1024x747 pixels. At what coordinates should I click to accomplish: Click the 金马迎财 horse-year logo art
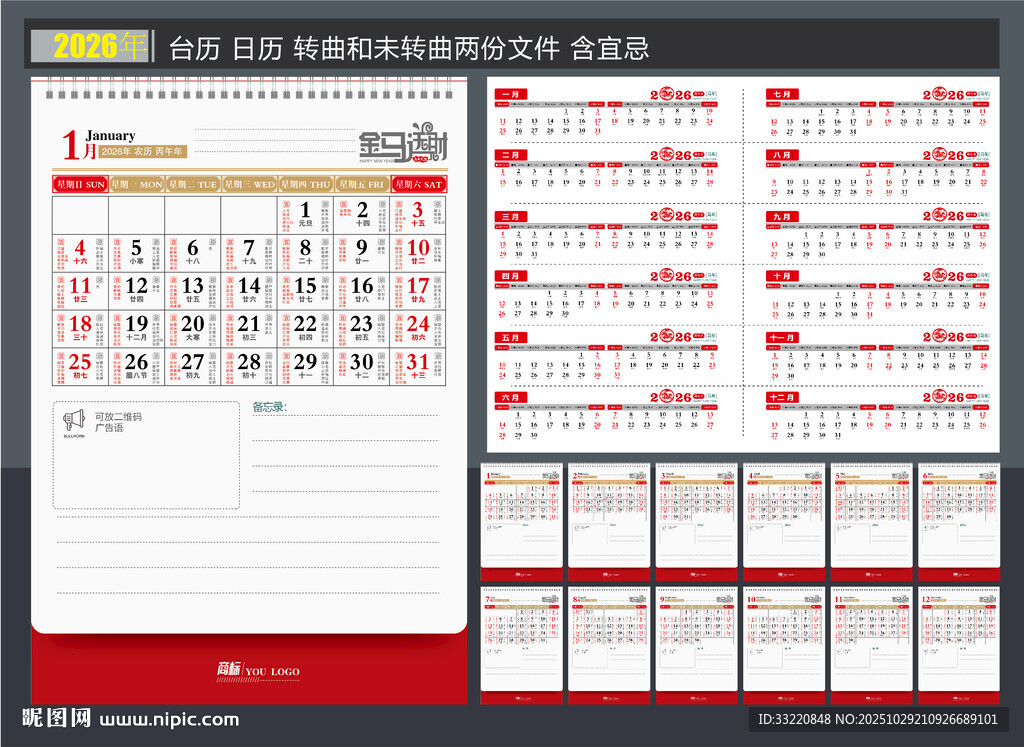403,144
